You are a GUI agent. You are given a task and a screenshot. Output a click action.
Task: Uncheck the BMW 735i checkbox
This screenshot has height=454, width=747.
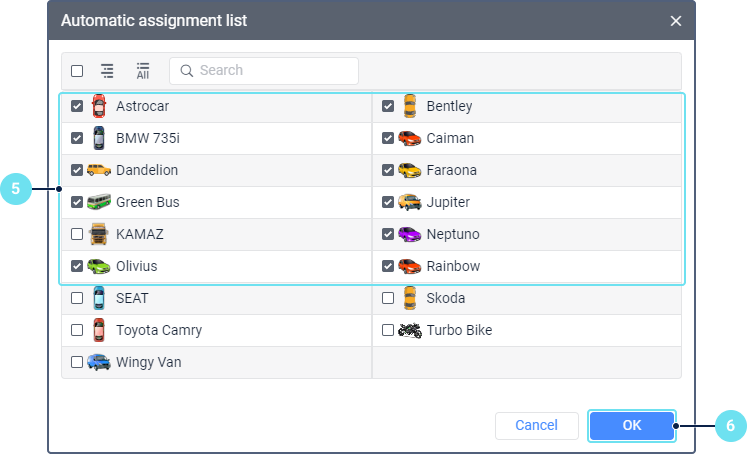pos(77,138)
